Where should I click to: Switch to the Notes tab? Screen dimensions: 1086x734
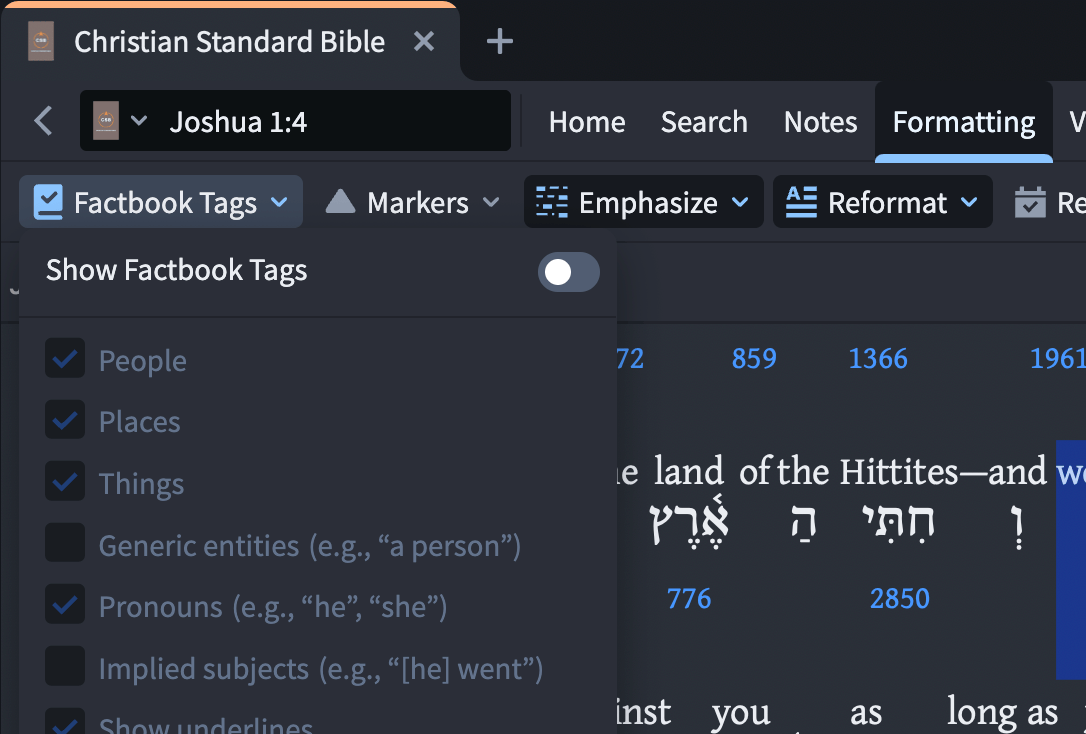coord(820,122)
